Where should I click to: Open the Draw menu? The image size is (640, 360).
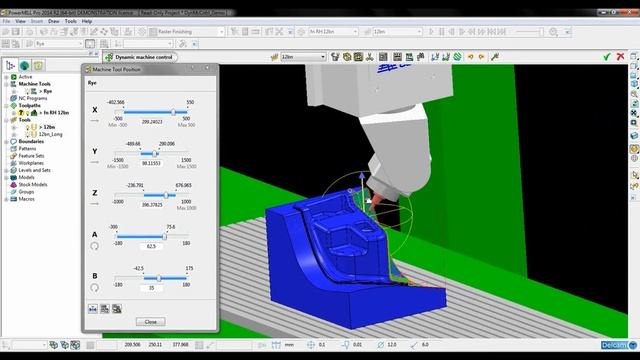click(54, 21)
